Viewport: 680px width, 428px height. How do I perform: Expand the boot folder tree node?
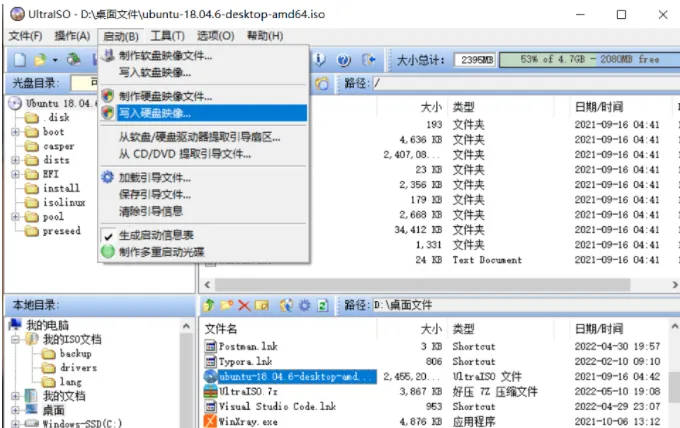pos(16,132)
